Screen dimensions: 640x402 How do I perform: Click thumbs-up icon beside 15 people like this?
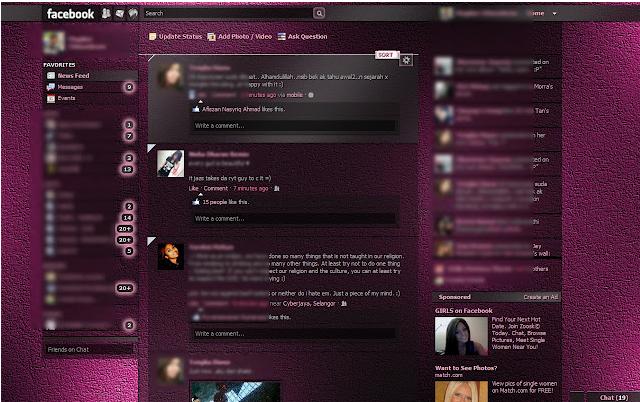click(196, 202)
